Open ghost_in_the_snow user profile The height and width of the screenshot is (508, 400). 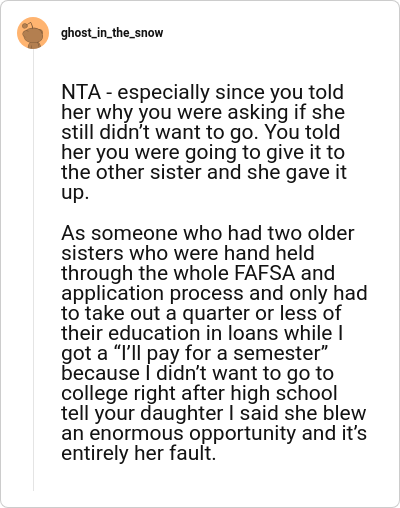click(x=112, y=33)
